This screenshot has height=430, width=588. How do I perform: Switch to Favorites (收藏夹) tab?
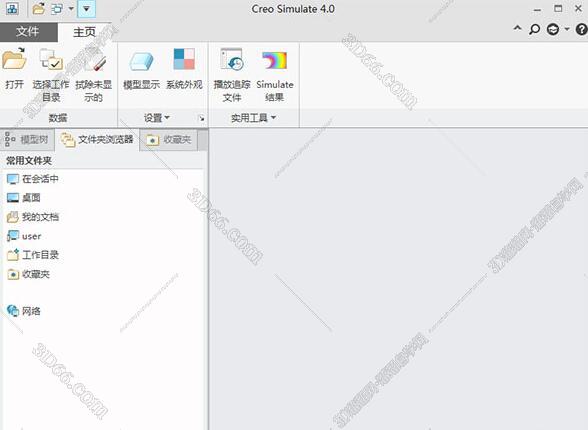169,139
